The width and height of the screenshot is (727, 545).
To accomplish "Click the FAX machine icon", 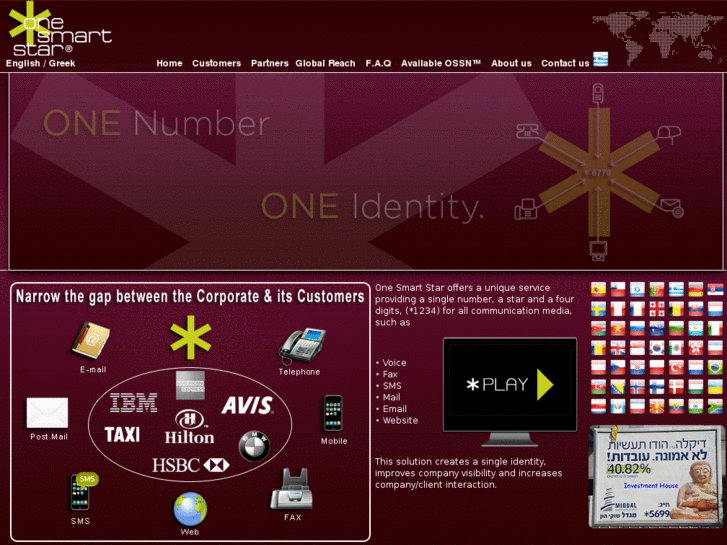I will tap(292, 488).
